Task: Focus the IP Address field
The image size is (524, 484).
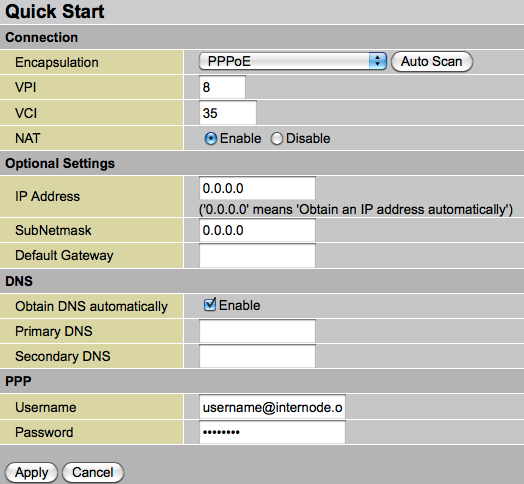Action: point(257,188)
